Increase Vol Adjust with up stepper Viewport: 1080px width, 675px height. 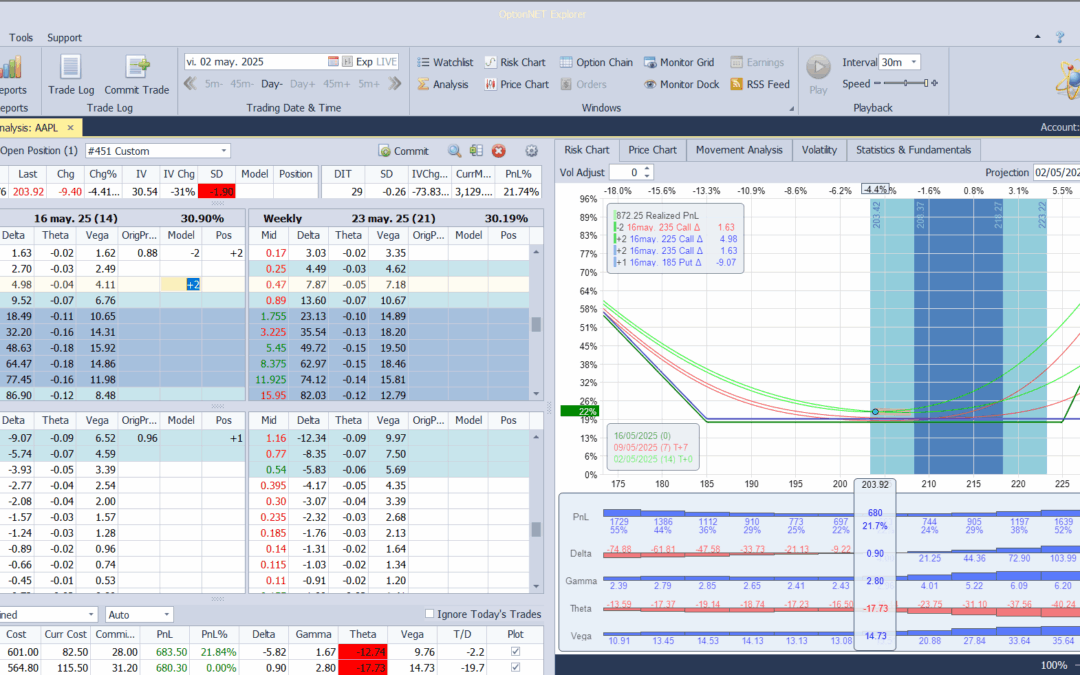coord(647,169)
